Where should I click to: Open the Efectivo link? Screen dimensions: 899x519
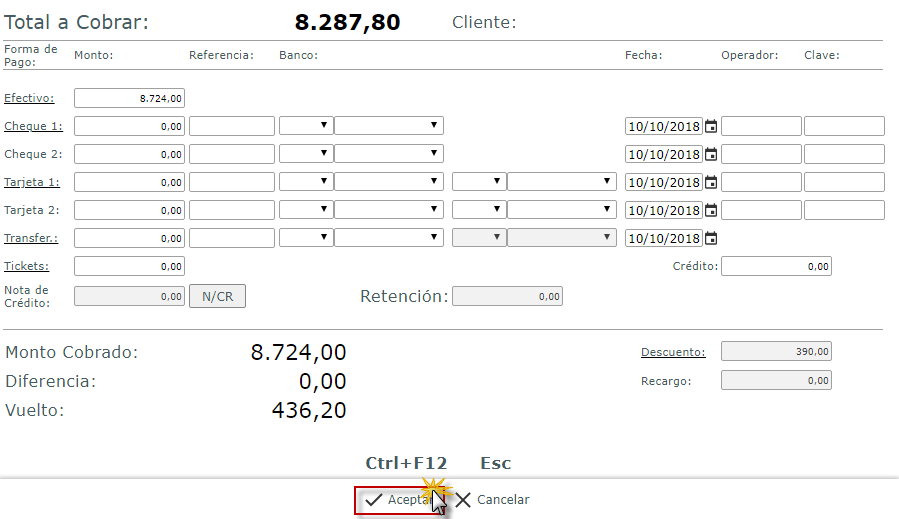click(29, 98)
